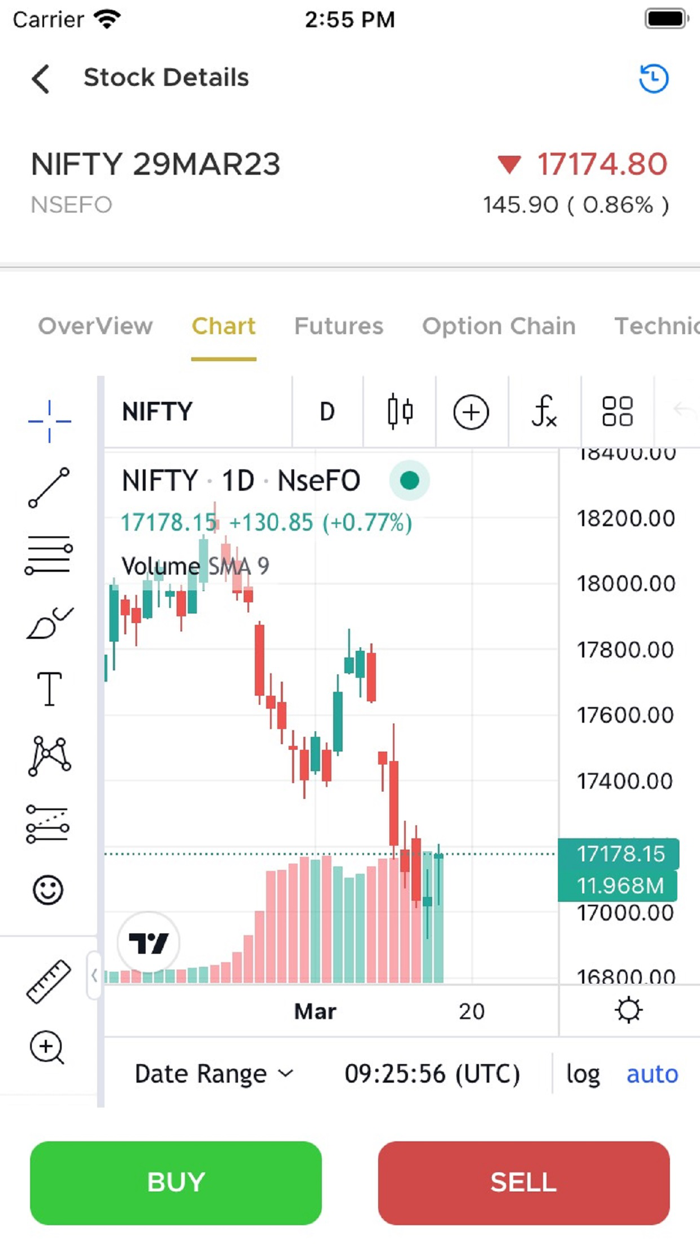Toggle auto scaling on the price axis
The width and height of the screenshot is (700, 1244).
point(652,1073)
